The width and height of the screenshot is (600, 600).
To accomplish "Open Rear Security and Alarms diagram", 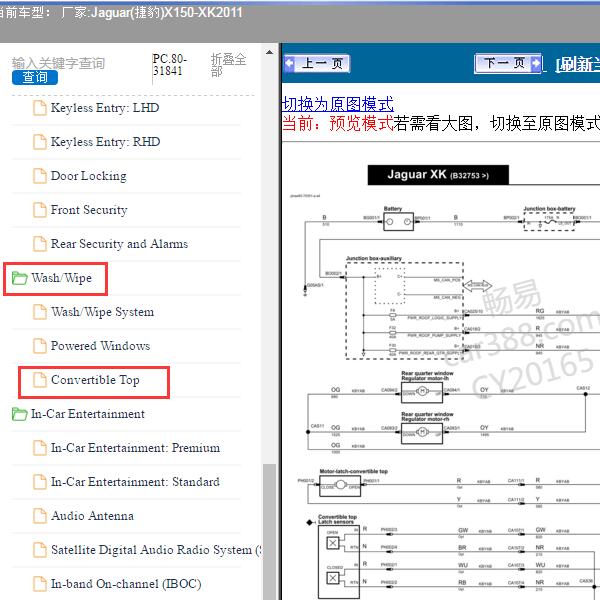I will (x=119, y=244).
